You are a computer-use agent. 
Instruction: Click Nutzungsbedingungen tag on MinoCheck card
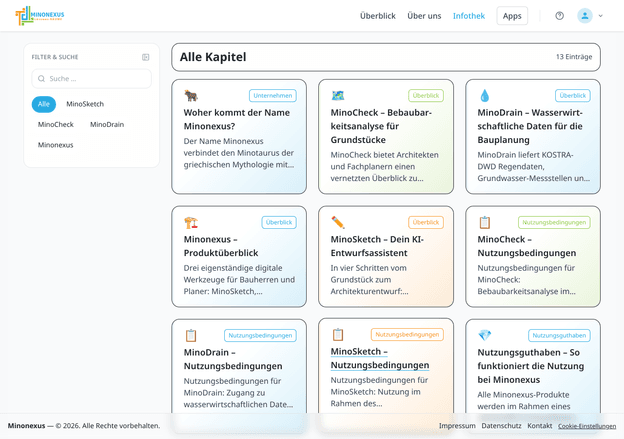554,222
